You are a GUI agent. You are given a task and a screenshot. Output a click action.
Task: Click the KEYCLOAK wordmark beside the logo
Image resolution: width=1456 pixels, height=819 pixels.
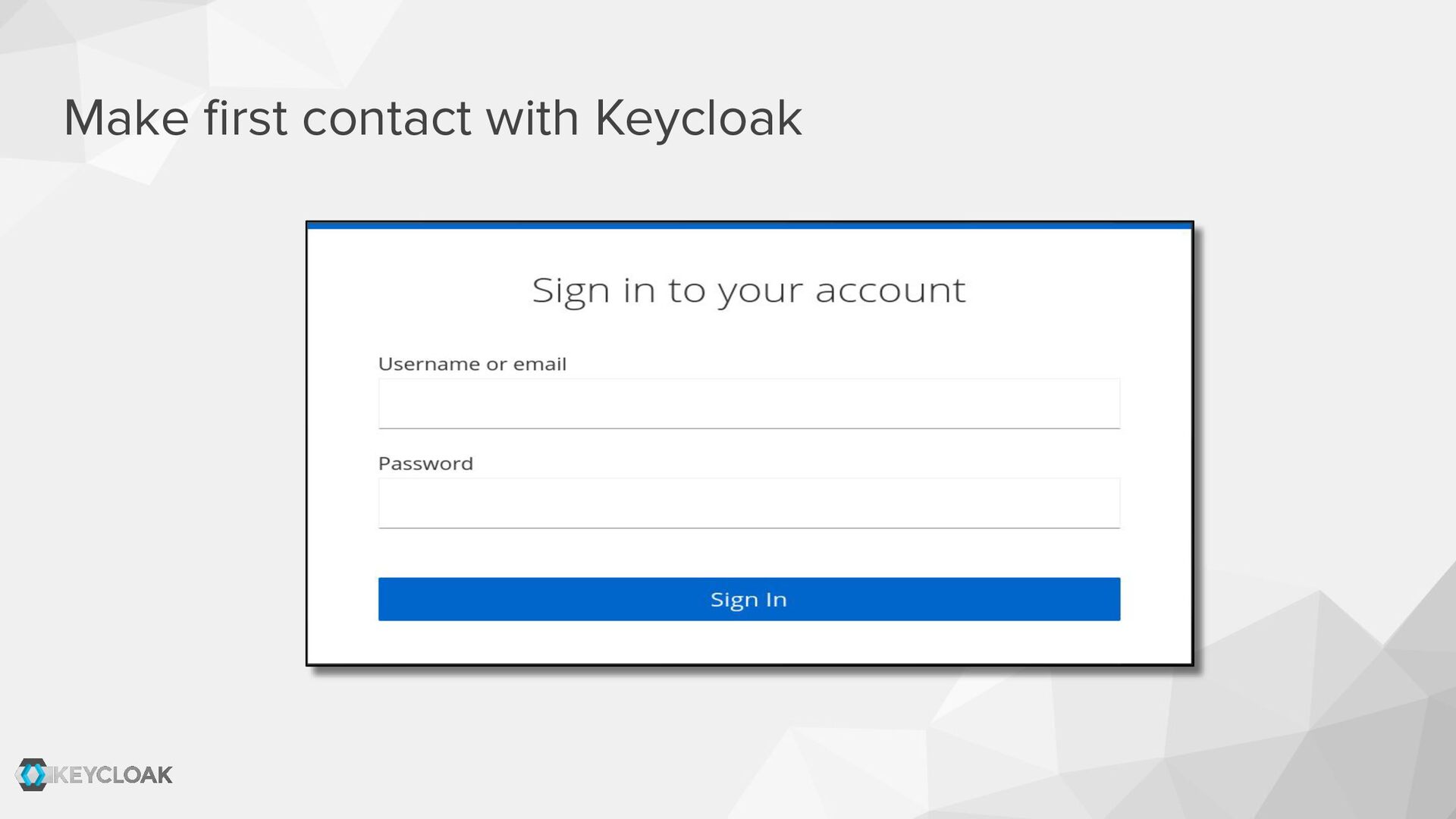[x=114, y=775]
